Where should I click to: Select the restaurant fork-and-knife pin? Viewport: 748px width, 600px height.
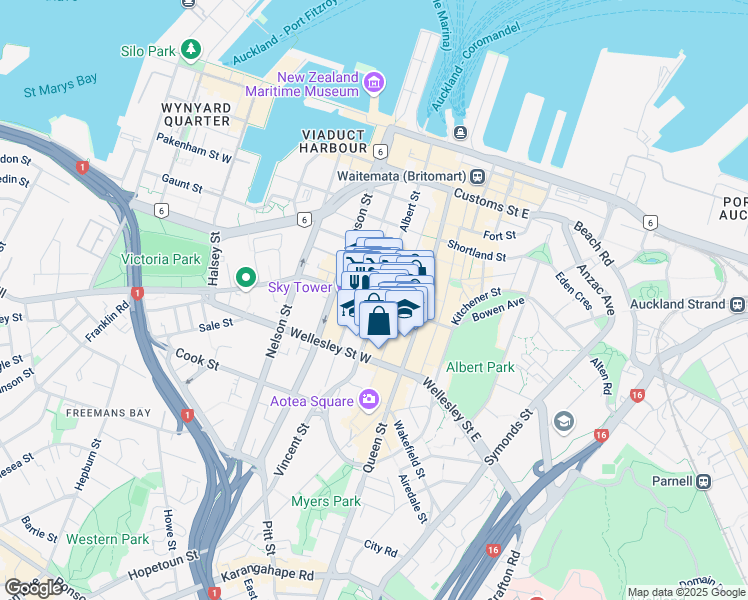356,281
